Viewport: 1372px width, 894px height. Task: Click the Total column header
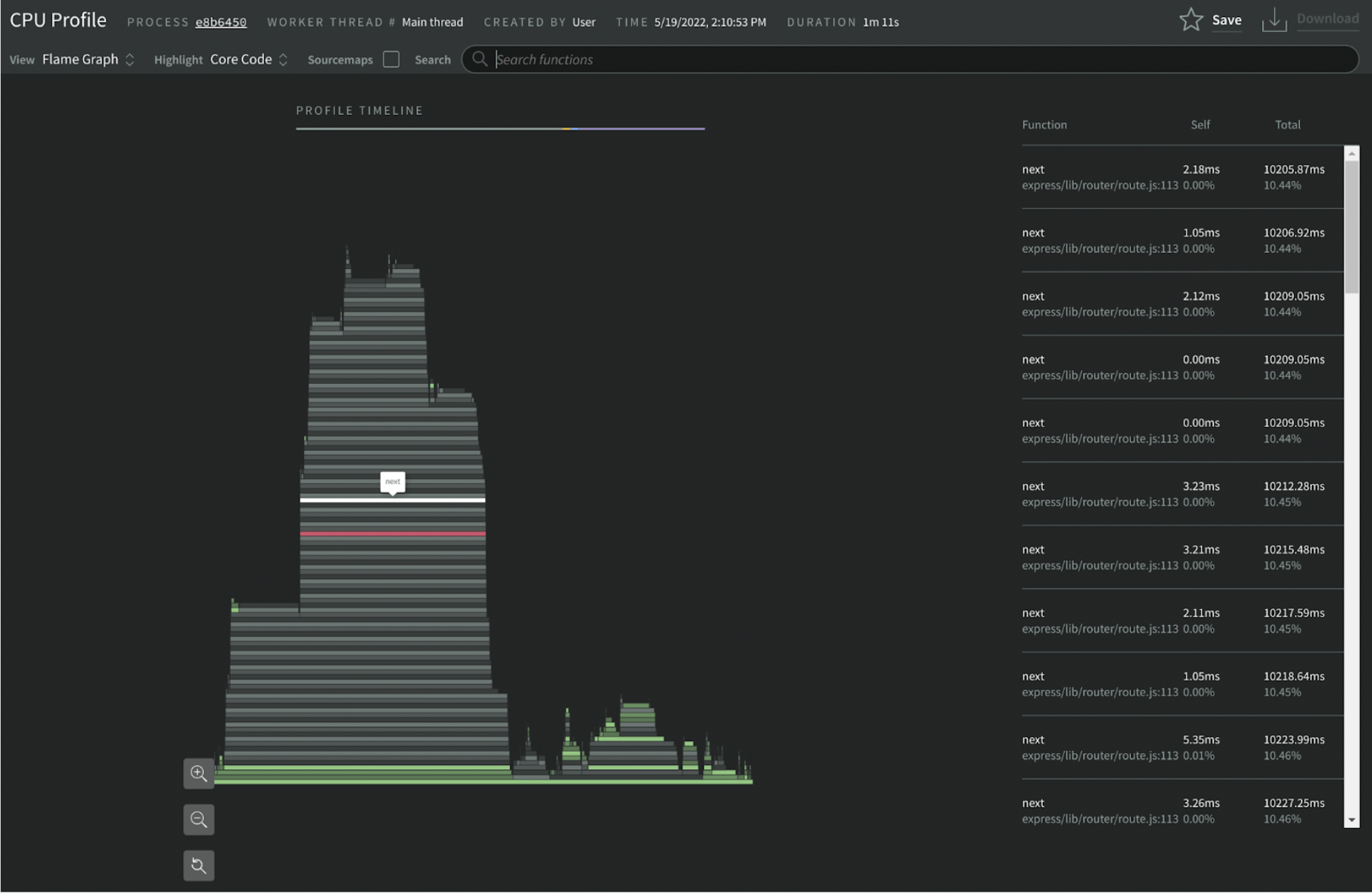[x=1287, y=125]
